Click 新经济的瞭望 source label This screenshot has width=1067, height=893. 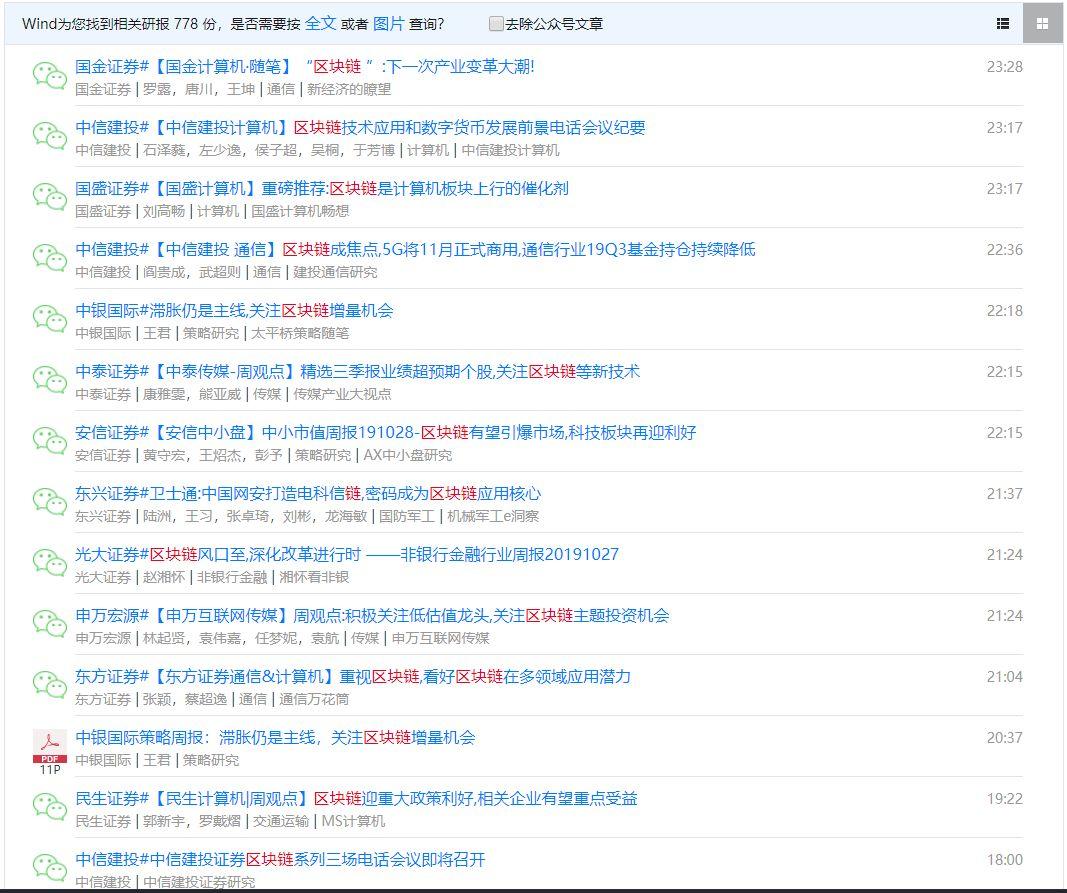(349, 89)
